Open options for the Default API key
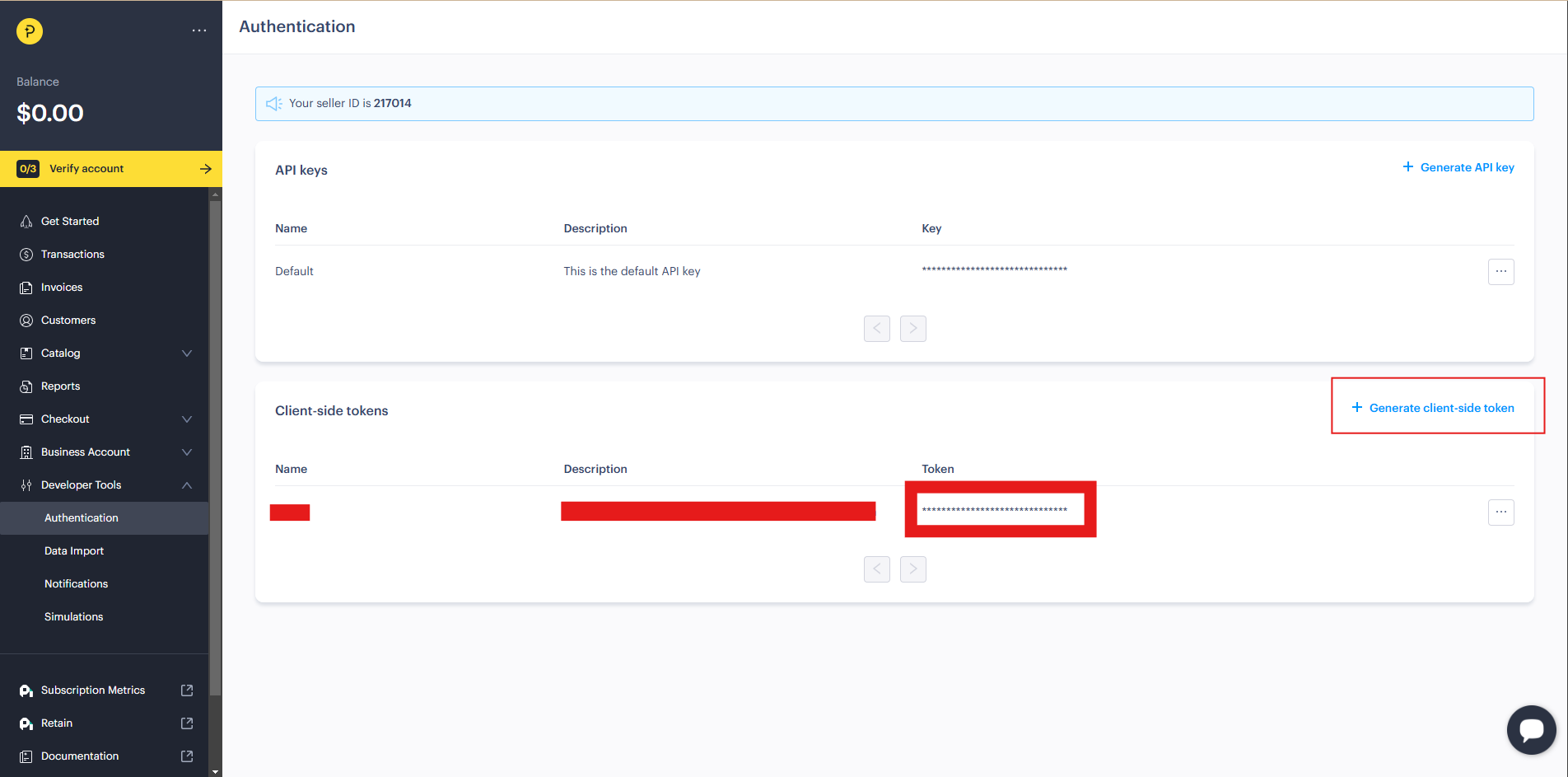 point(1500,272)
